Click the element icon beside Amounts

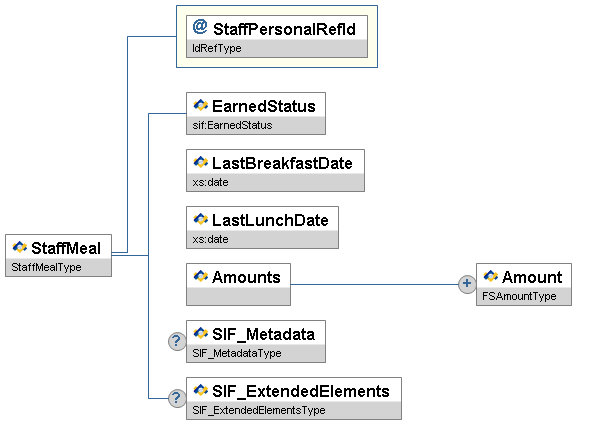click(x=201, y=276)
